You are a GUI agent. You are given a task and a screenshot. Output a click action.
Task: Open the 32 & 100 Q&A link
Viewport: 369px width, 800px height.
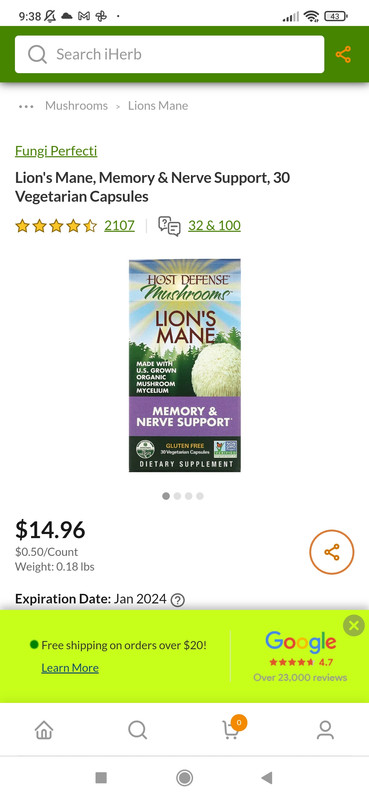tap(214, 226)
